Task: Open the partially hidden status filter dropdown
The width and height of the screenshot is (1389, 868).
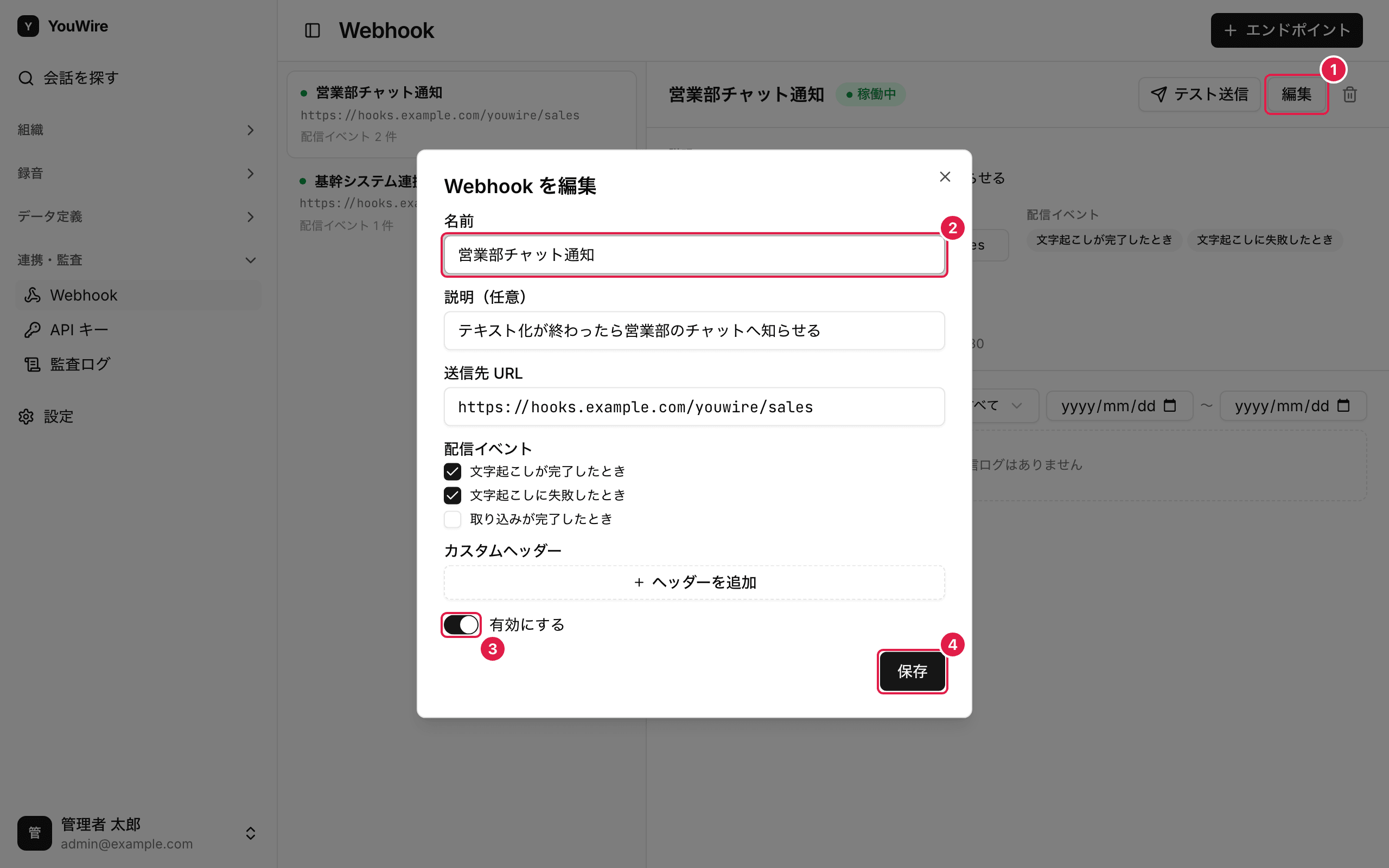Action: coord(1004,405)
